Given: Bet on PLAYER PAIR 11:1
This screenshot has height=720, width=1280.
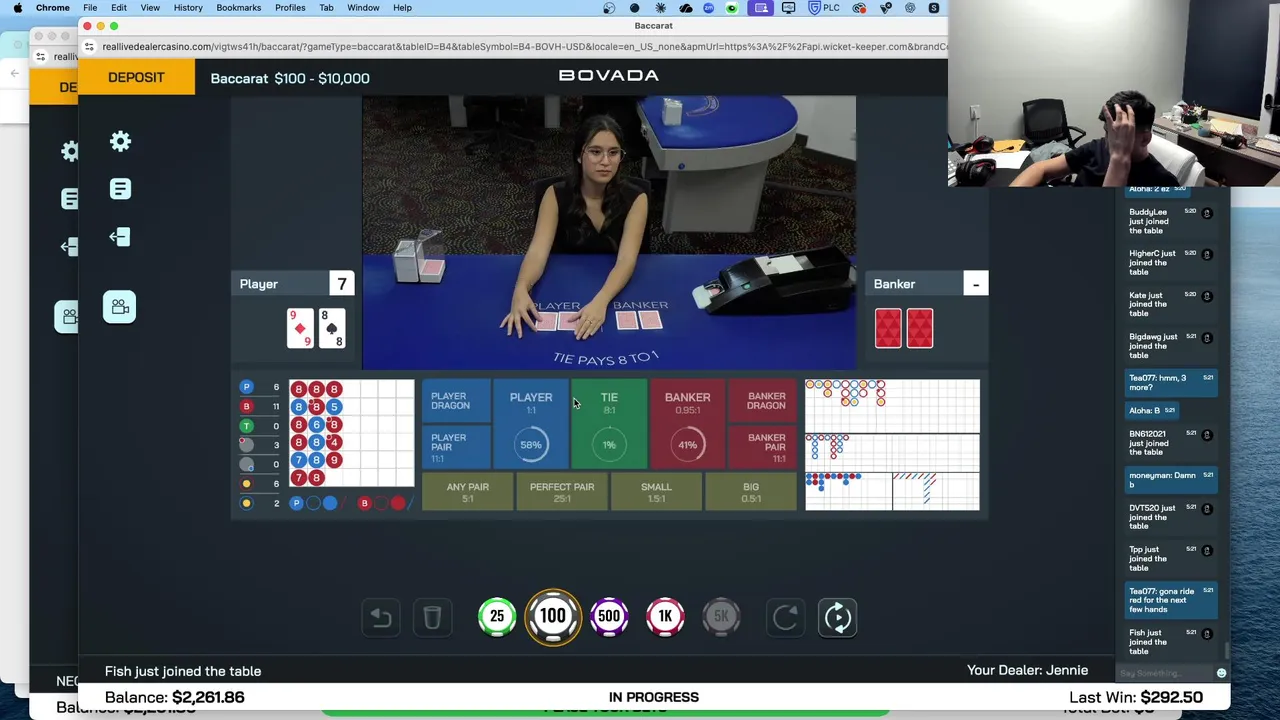Looking at the screenshot, I should coord(457,446).
